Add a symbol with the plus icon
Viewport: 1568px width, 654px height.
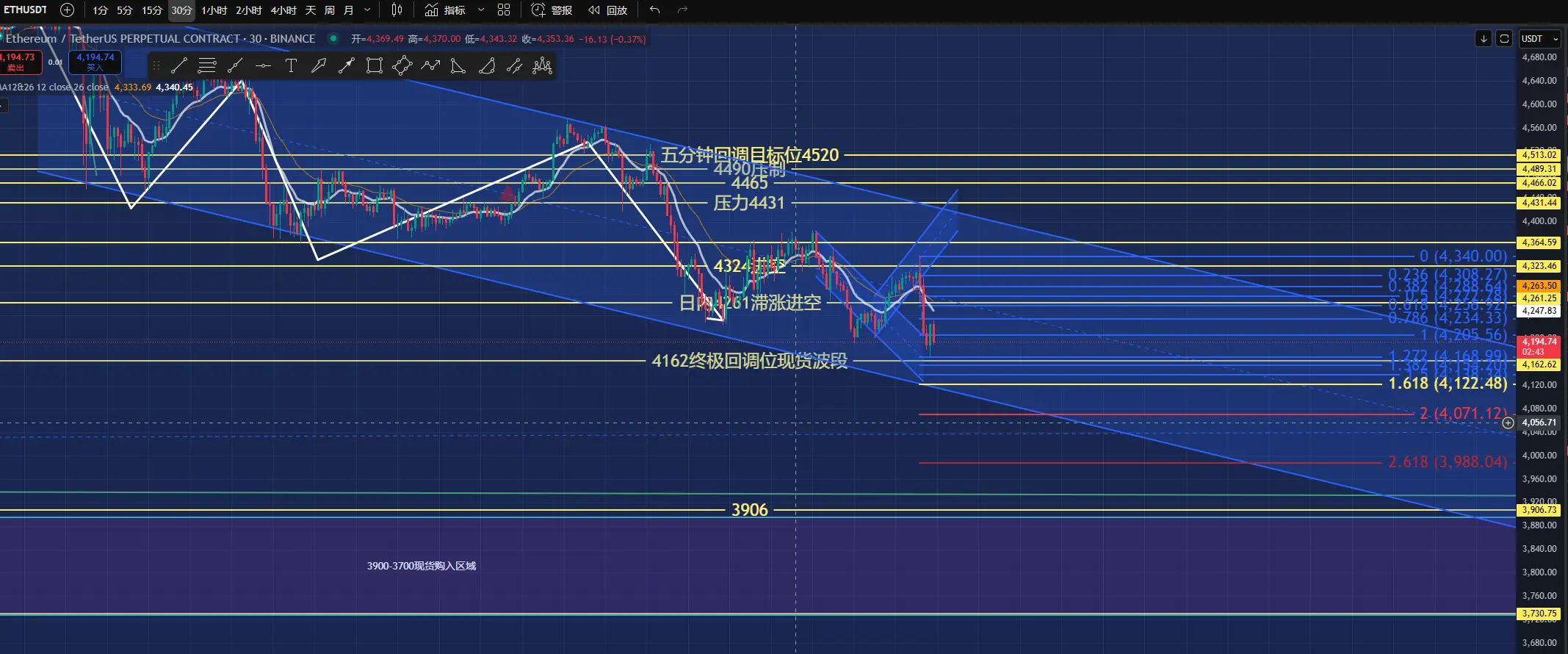(x=67, y=10)
